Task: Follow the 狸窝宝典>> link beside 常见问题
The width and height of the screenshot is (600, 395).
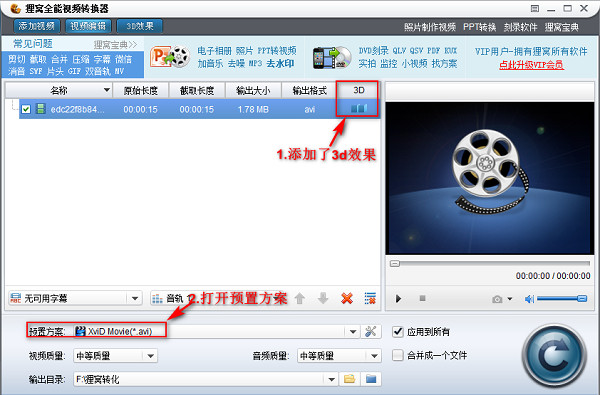Action: pos(115,45)
